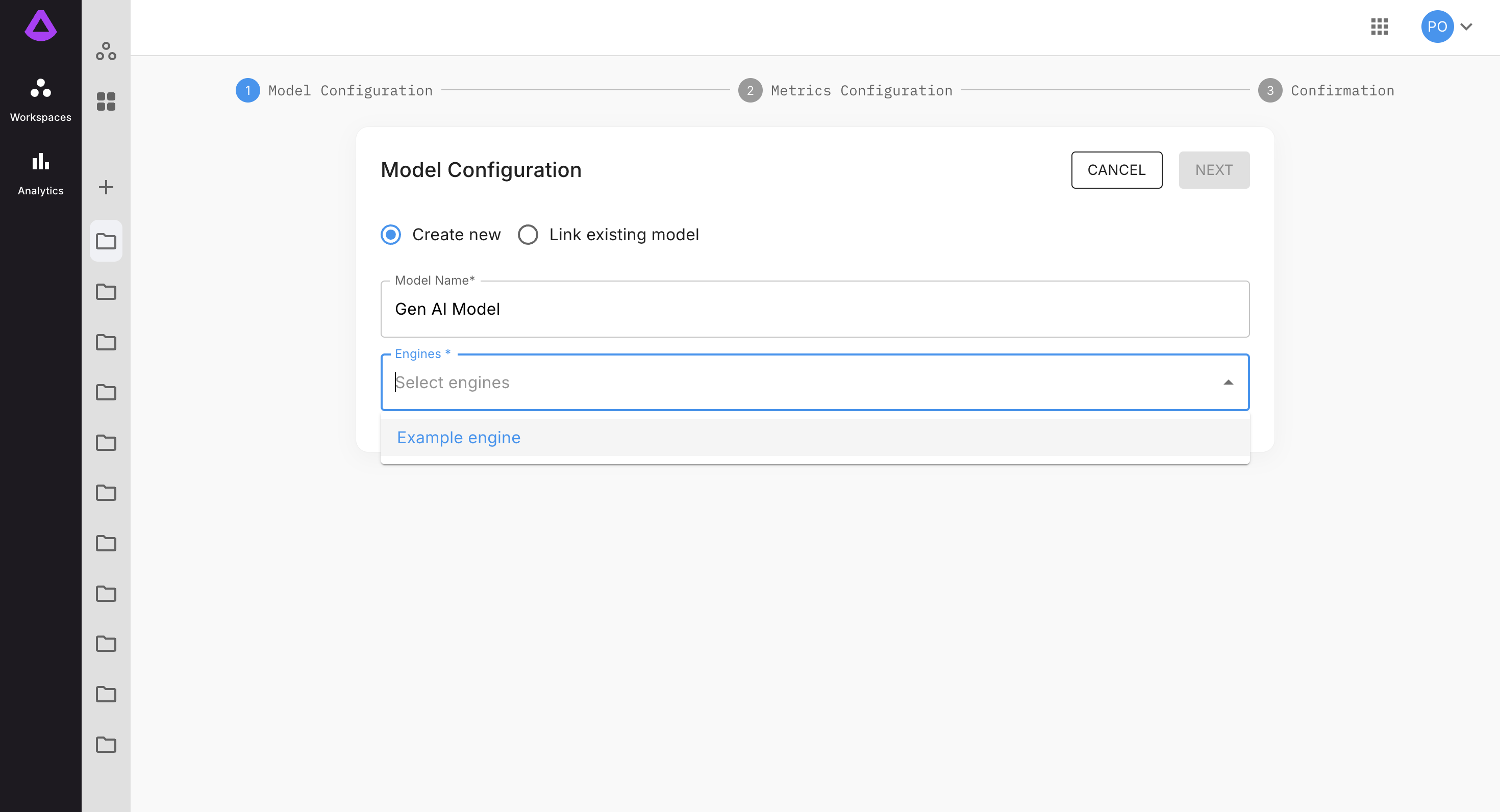Go to step 3 Confirmation
The image size is (1500, 812).
(1327, 90)
